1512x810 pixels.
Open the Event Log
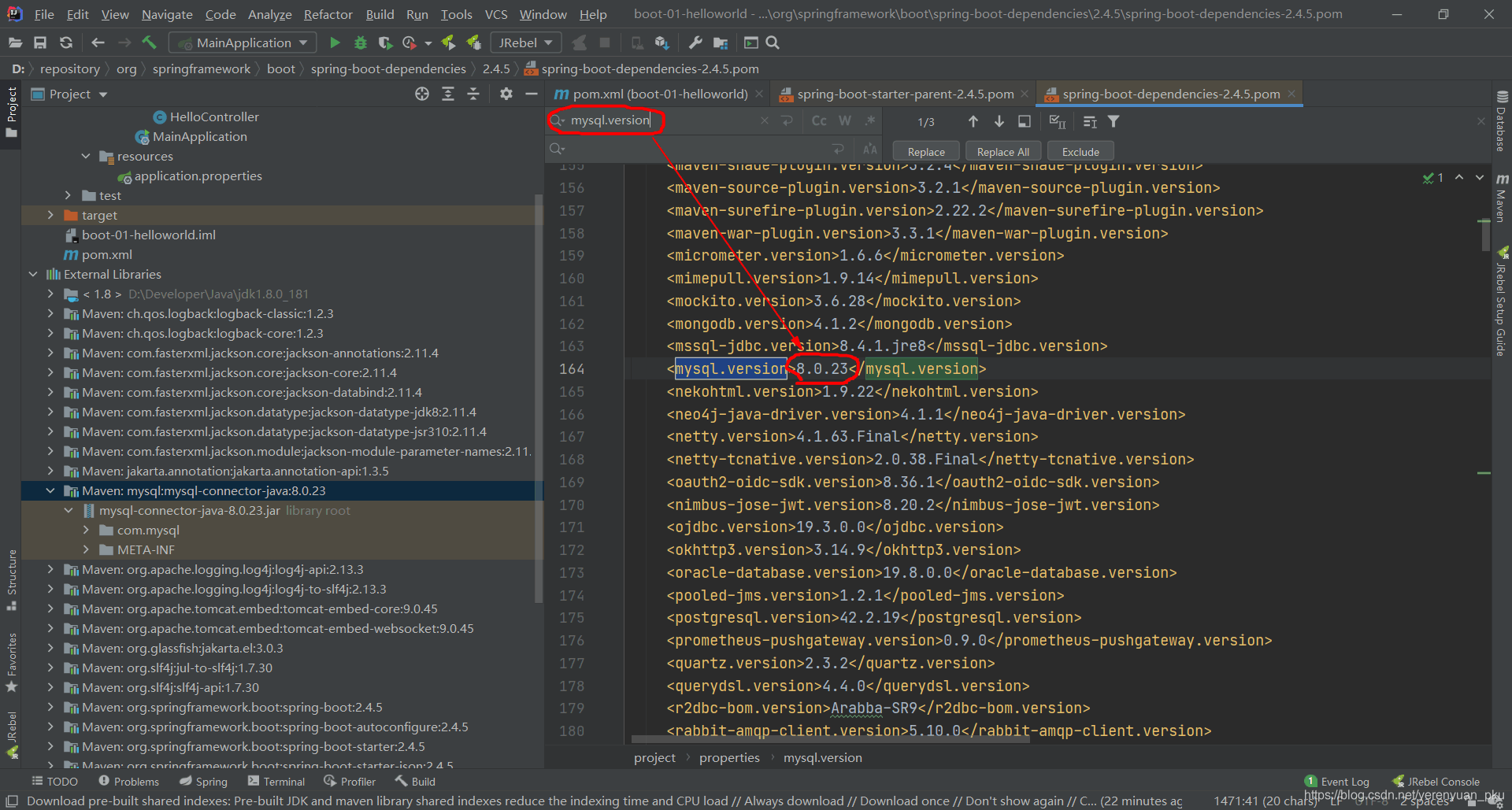[1337, 782]
